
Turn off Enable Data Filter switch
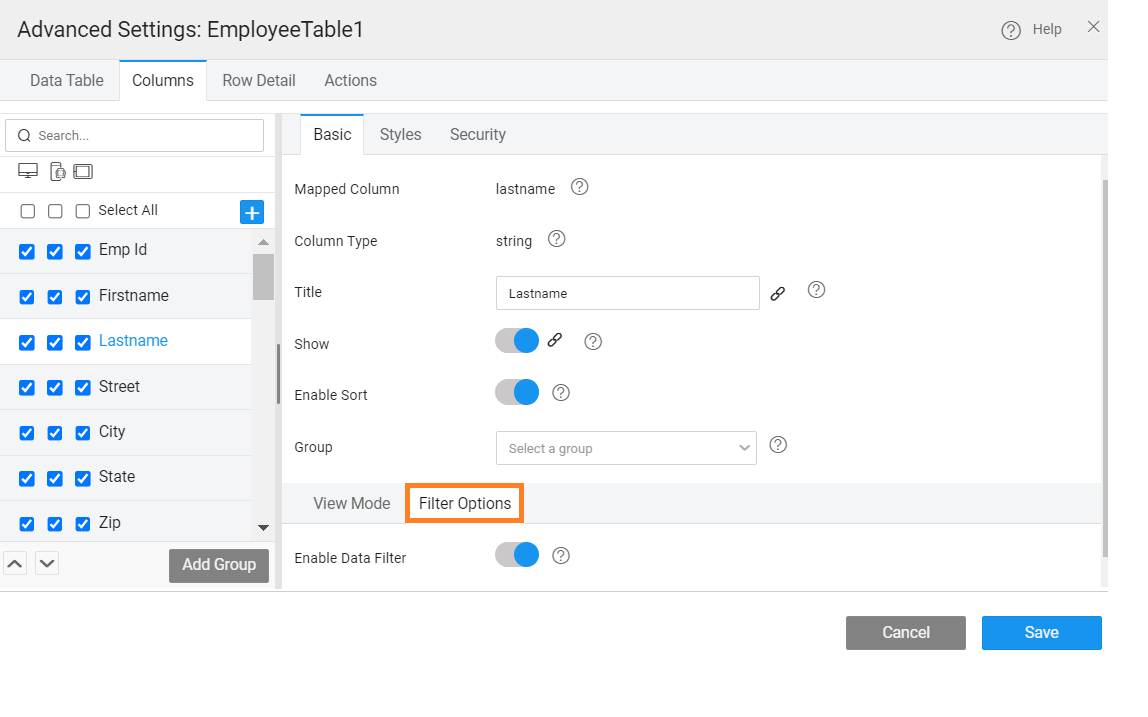pos(517,555)
